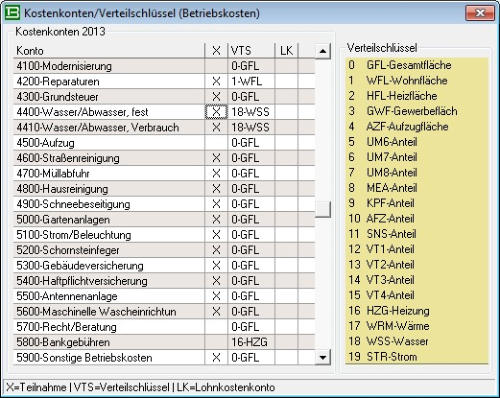
Task: Select distribution key 12 VT1-Anteil
Action: 417,249
